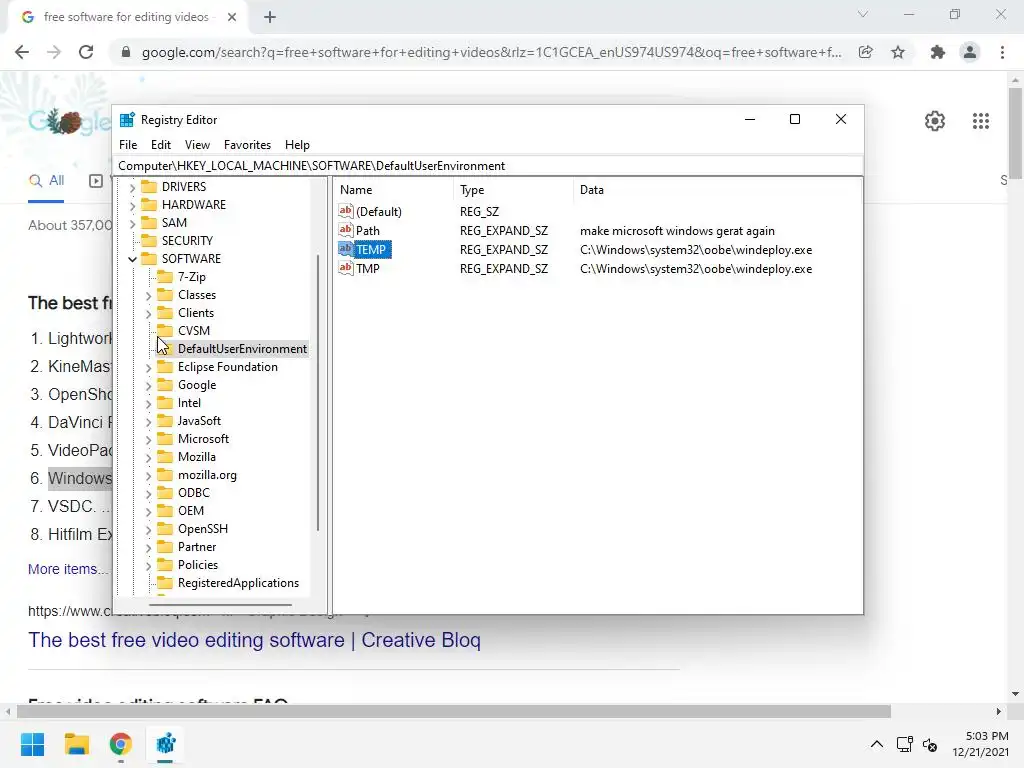Open the Windows Start menu

pyautogui.click(x=32, y=744)
